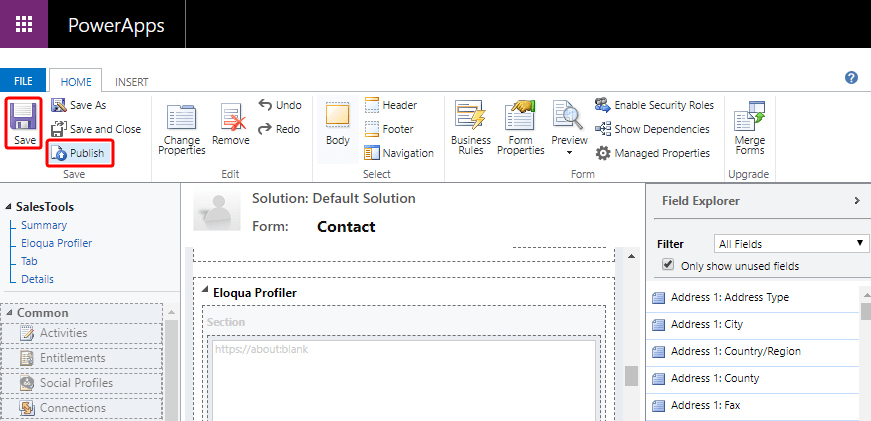
Task: Click the Entitlements navigation item
Action: coord(83,358)
